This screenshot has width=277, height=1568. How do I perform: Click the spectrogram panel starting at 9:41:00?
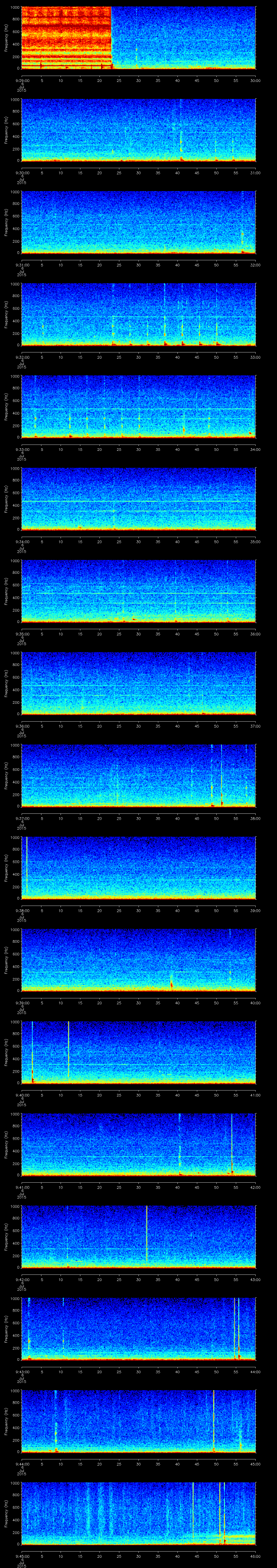click(x=138, y=1144)
